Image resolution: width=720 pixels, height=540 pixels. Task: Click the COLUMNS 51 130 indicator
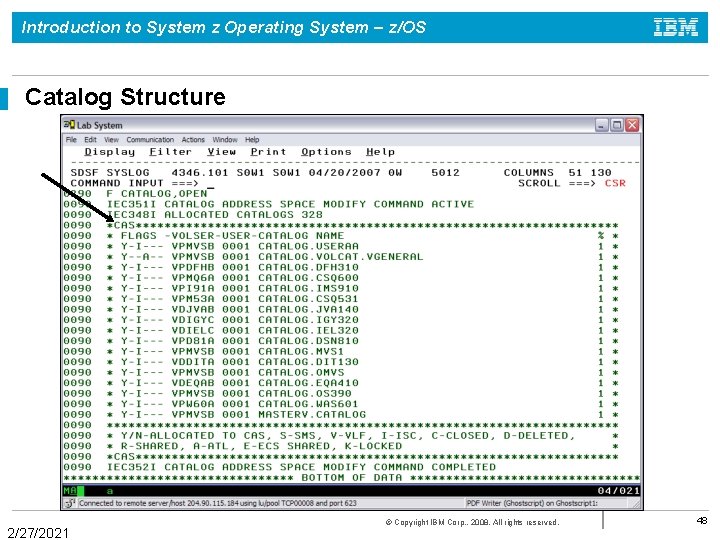(557, 173)
